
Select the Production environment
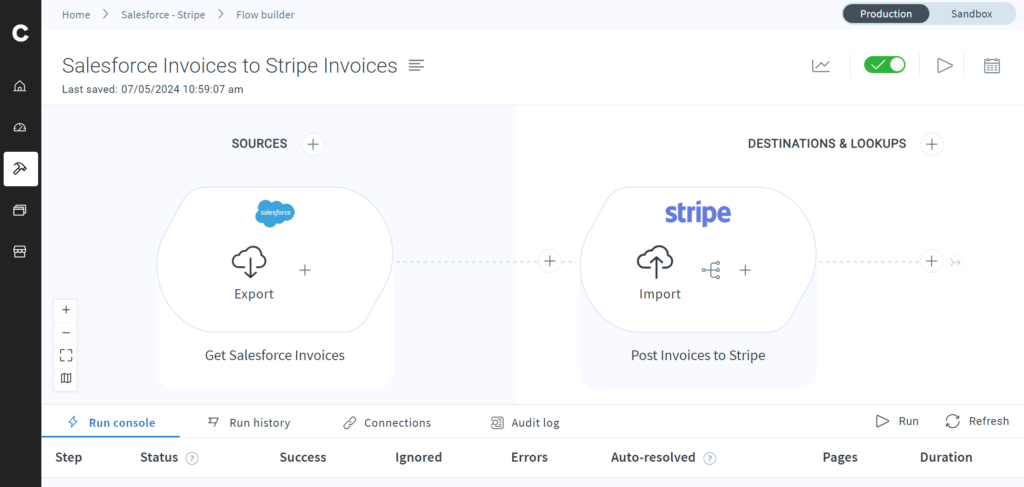point(886,14)
